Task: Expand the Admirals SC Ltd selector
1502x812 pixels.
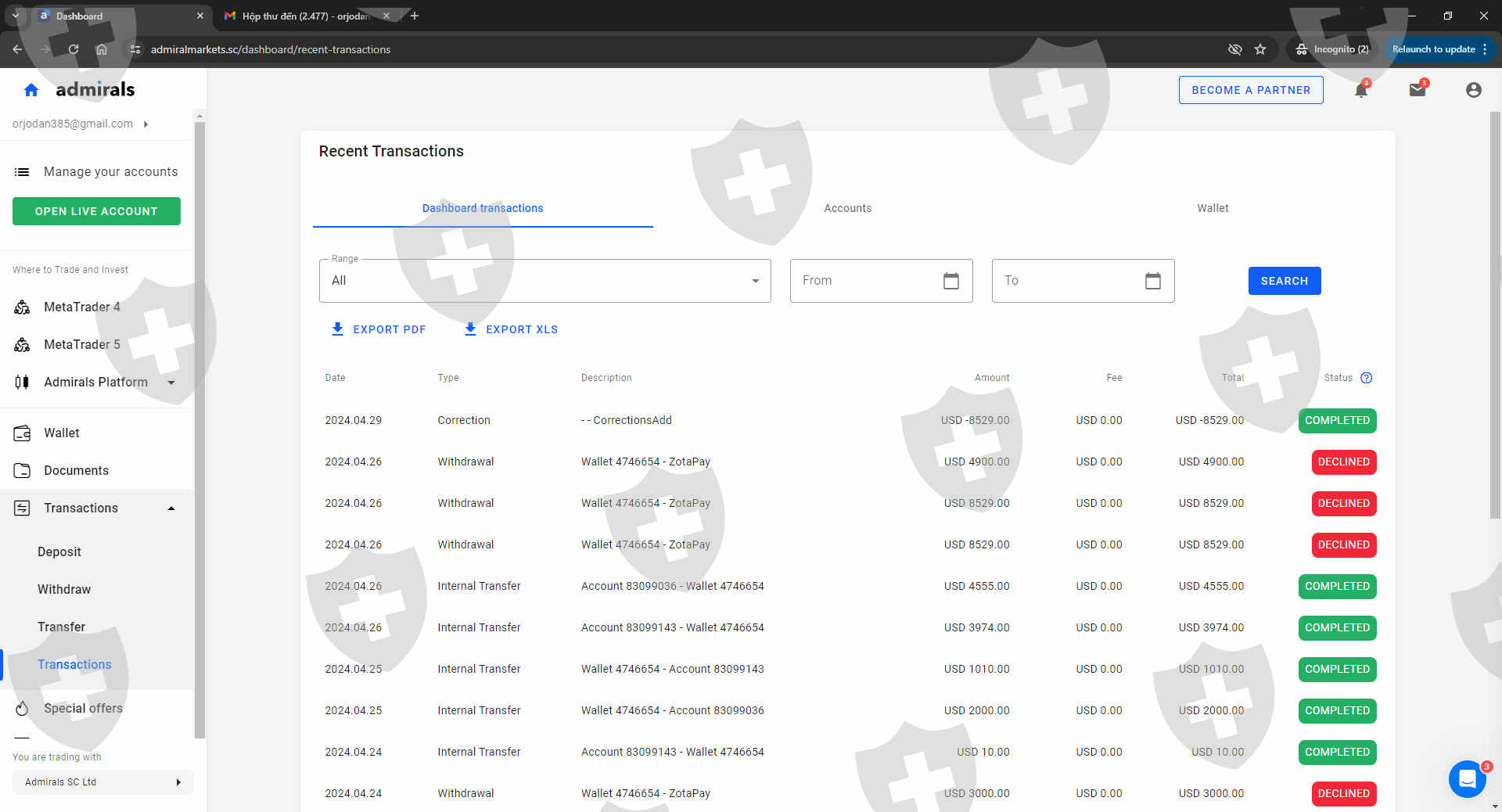Action: [102, 782]
